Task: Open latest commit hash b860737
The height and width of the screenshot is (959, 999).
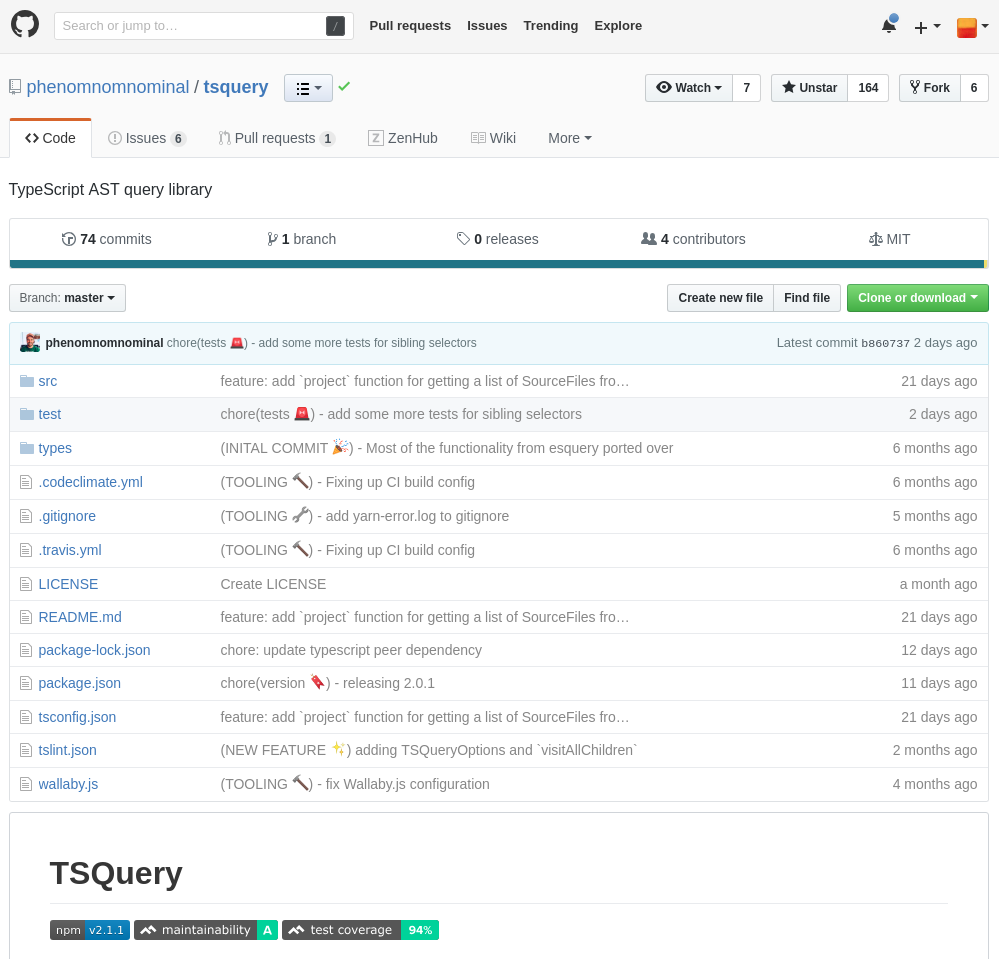Action: pyautogui.click(x=886, y=343)
